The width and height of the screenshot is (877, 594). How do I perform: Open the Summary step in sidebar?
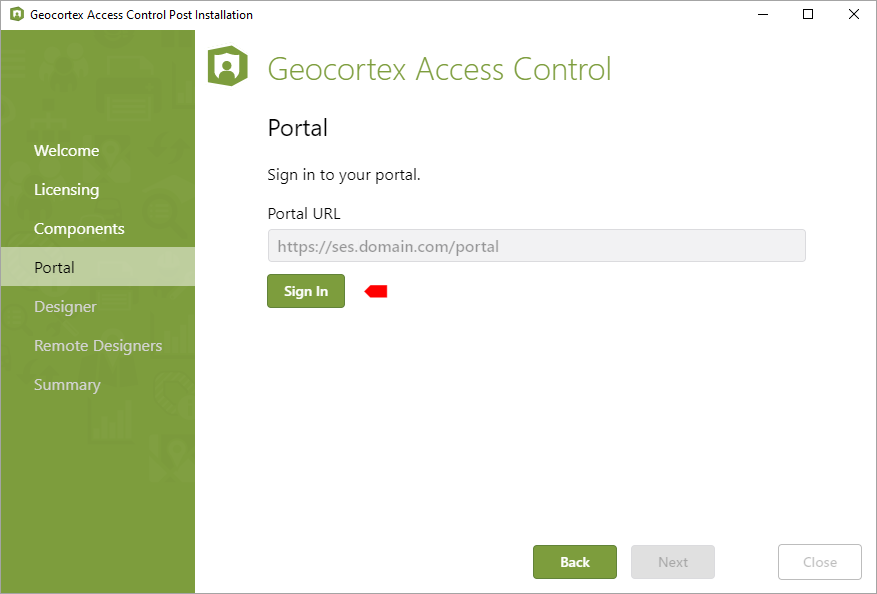[x=67, y=385]
